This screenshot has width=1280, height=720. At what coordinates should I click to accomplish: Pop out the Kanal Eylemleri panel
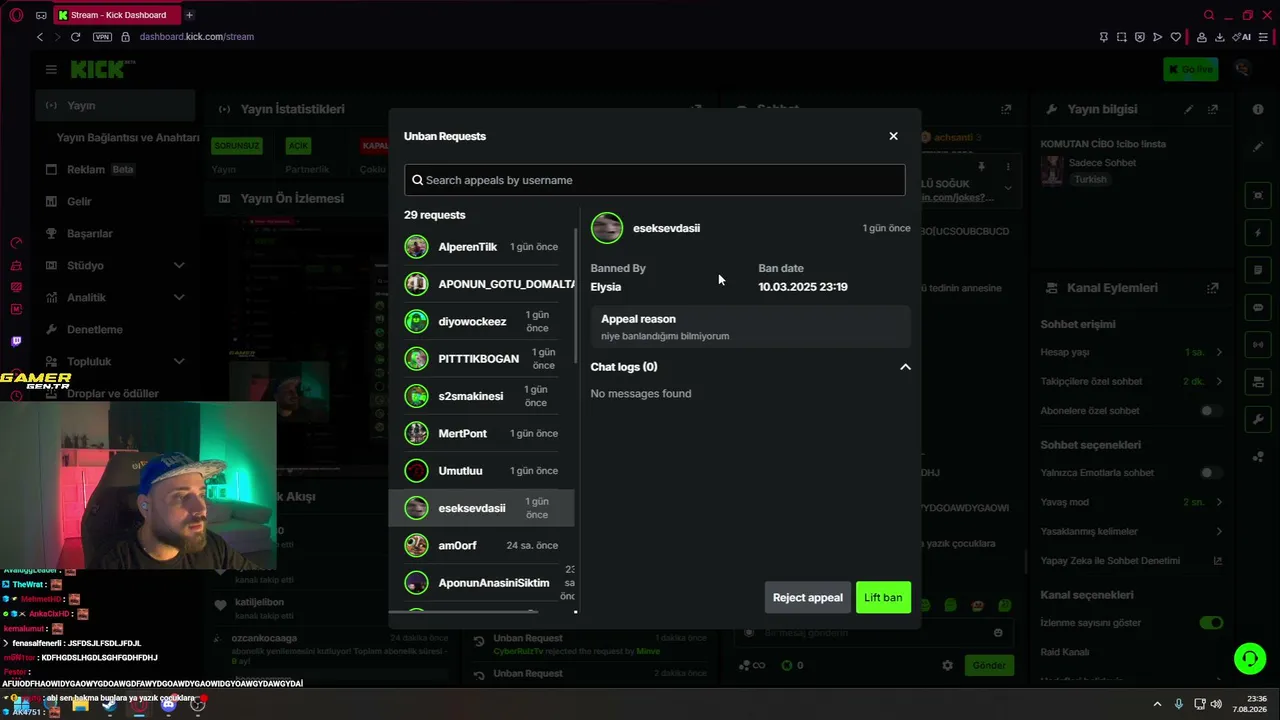click(x=1213, y=288)
